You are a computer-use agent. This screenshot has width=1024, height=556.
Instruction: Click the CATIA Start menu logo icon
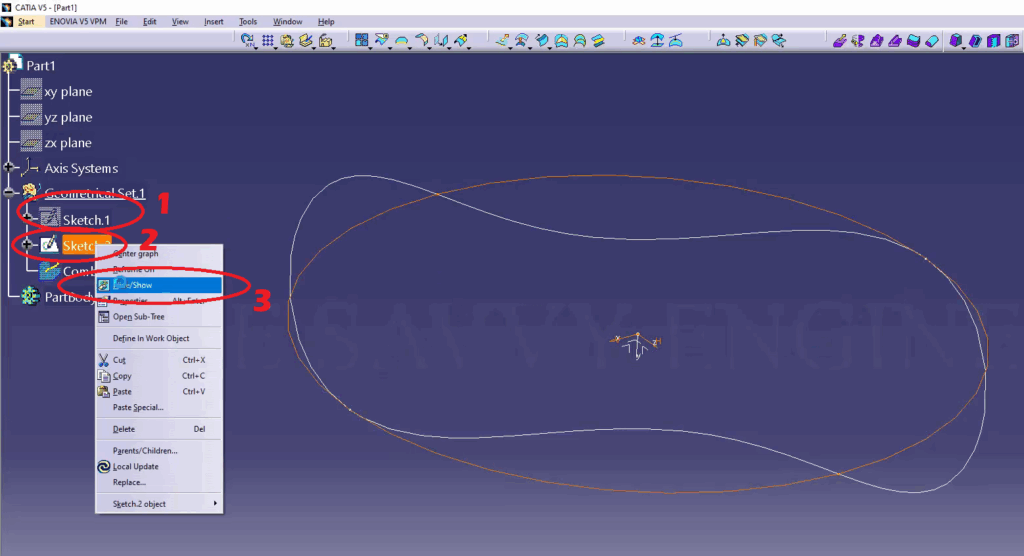7,22
